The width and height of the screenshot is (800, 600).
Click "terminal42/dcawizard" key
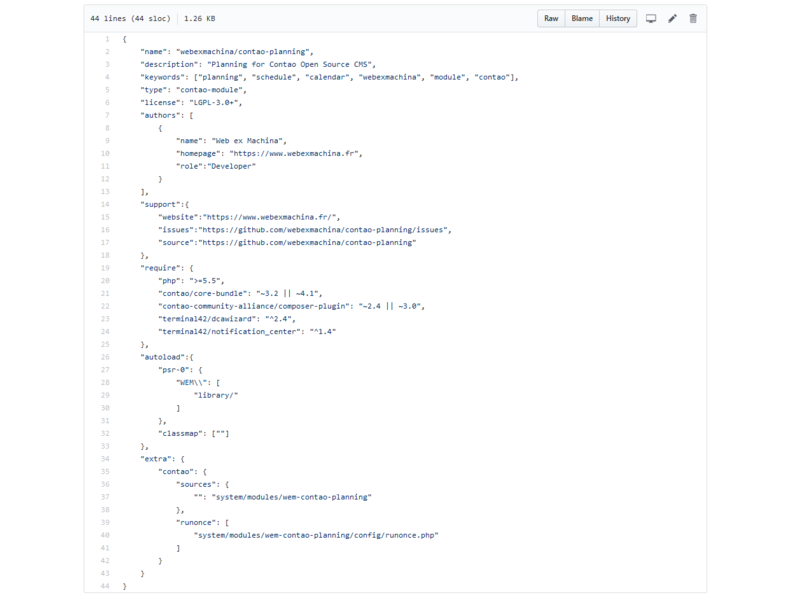pos(207,319)
